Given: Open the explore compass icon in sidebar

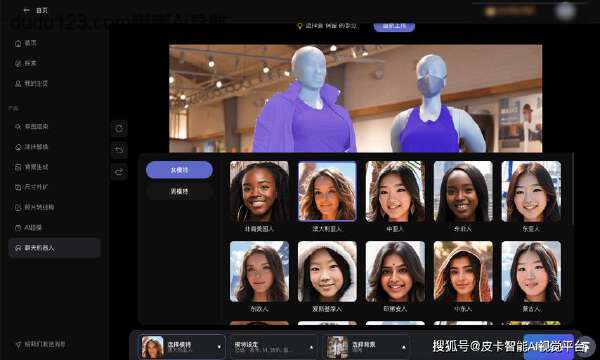Looking at the screenshot, I should point(18,64).
